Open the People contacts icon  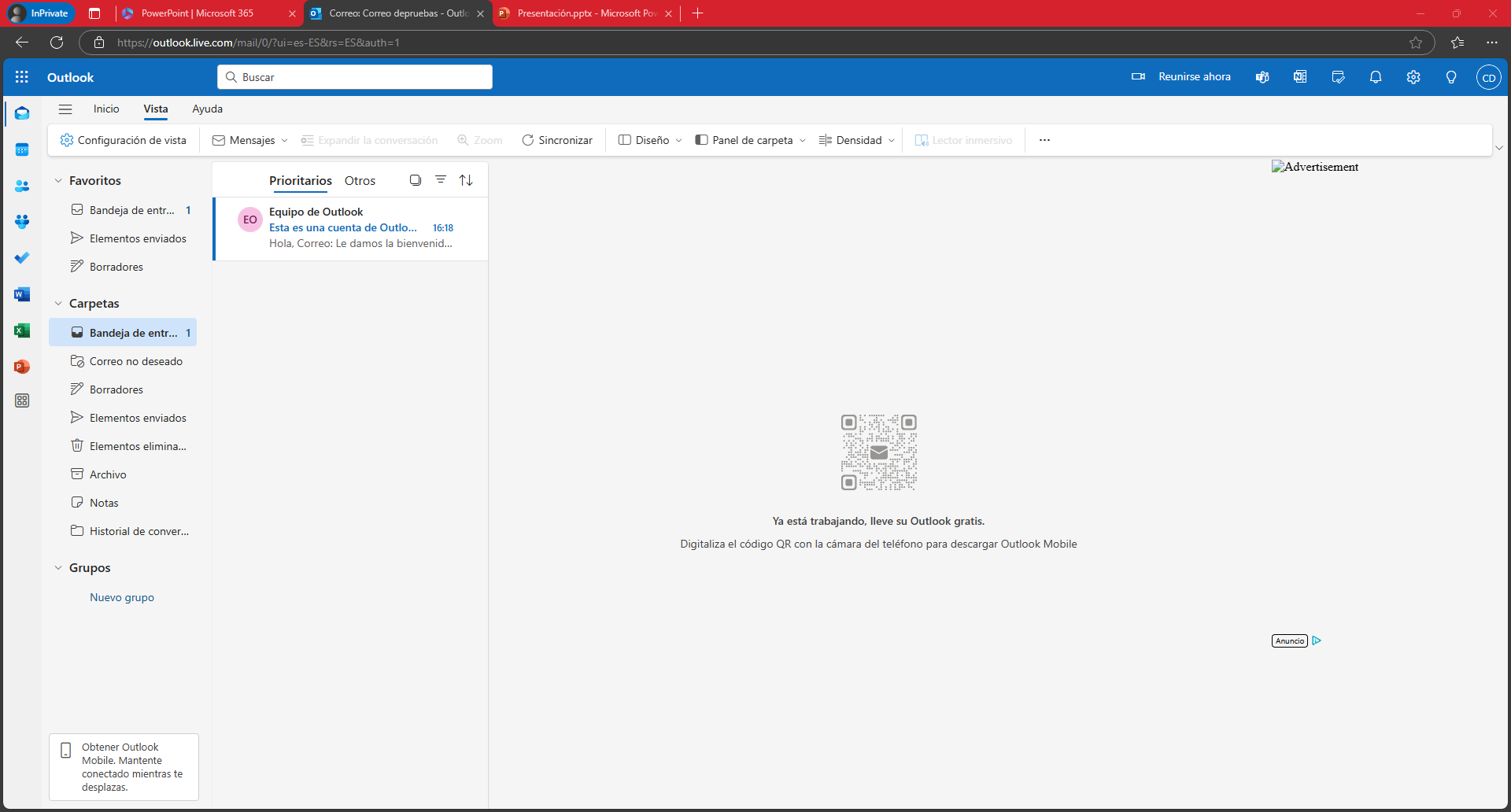pos(22,186)
